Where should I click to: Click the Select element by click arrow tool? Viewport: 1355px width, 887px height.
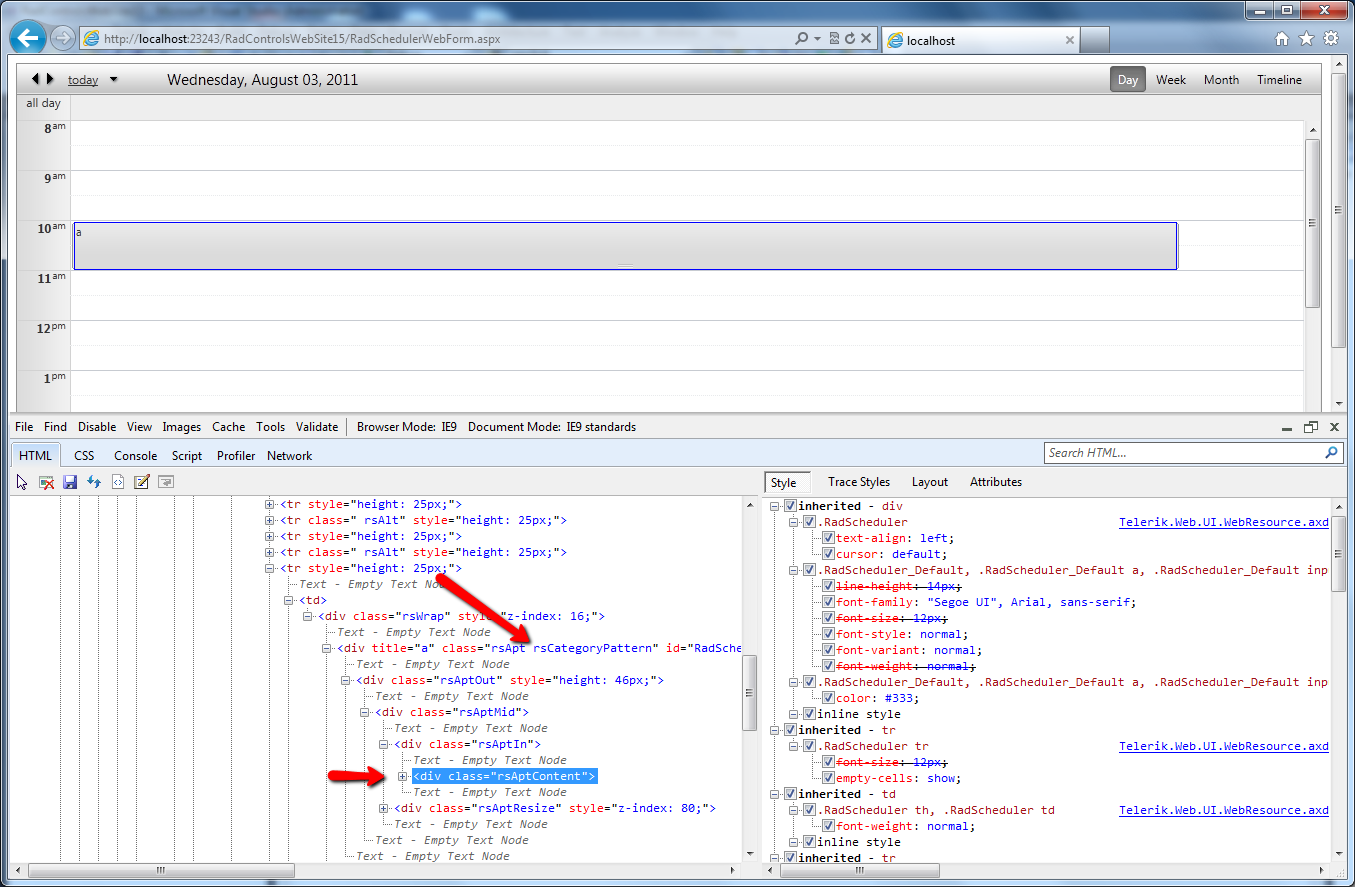[x=22, y=482]
